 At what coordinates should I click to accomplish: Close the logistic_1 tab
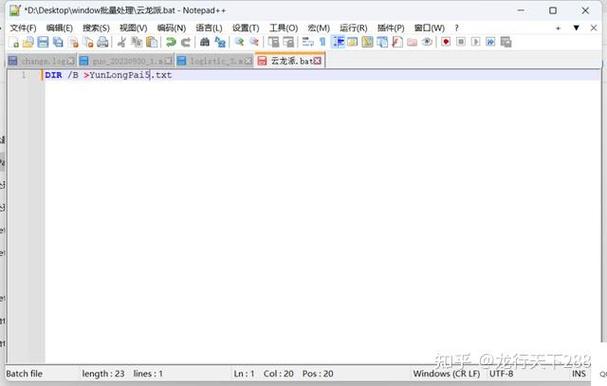pyautogui.click(x=248, y=61)
